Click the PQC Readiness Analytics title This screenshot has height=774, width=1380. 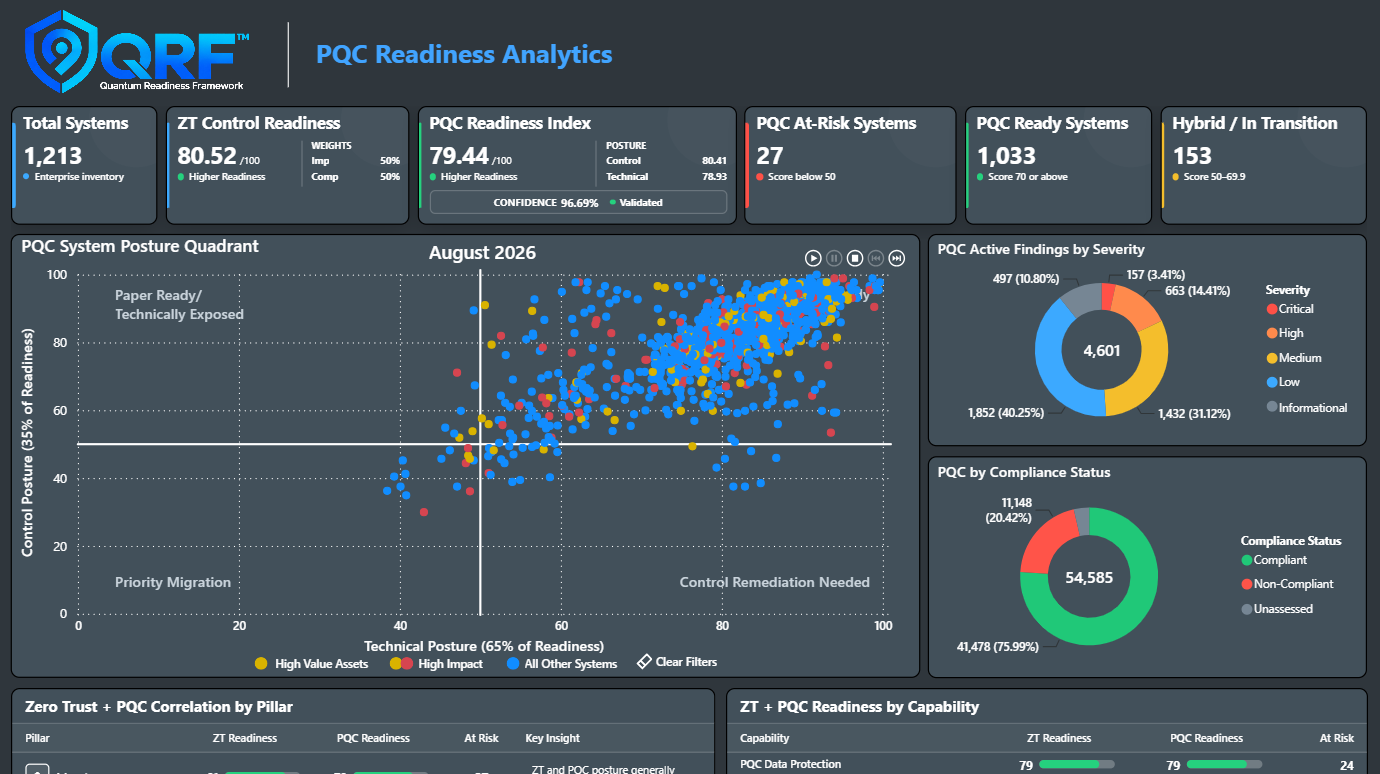click(x=464, y=53)
